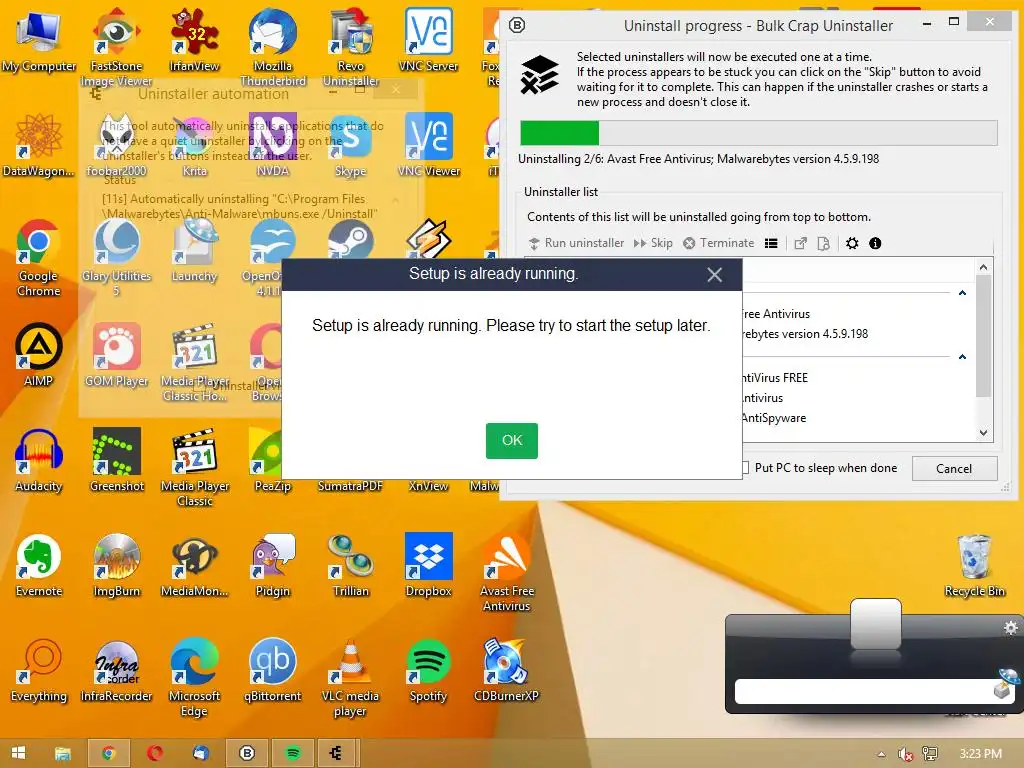This screenshot has width=1024, height=768.
Task: Open CDBurnerXP desktop icon
Action: click(507, 671)
